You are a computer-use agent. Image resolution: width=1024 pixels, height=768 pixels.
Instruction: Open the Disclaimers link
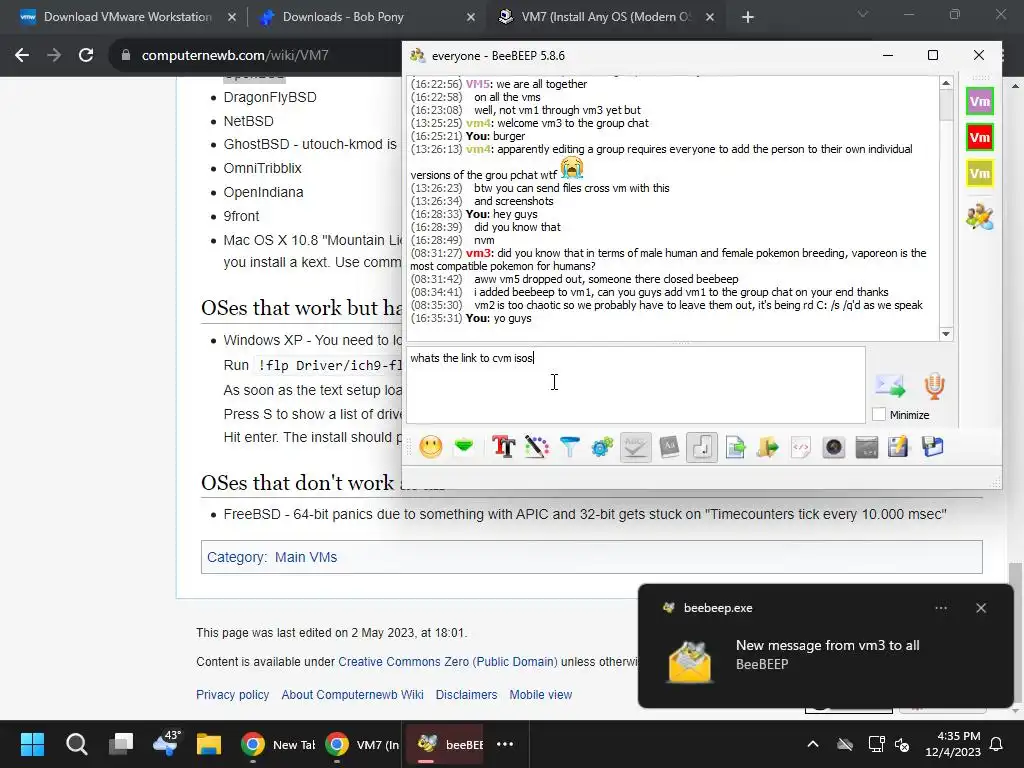[x=466, y=695]
